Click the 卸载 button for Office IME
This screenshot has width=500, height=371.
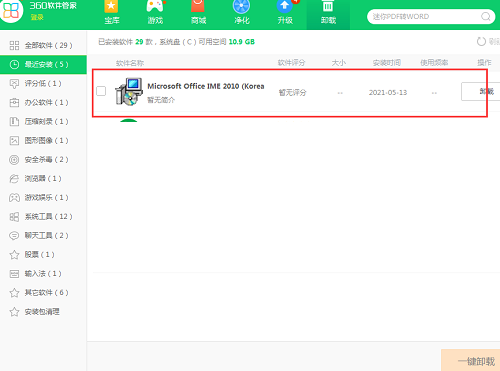(480, 91)
